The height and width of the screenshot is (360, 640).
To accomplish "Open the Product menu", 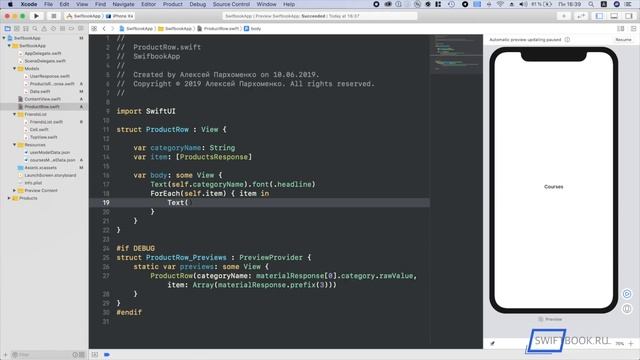I will pos(173,4).
